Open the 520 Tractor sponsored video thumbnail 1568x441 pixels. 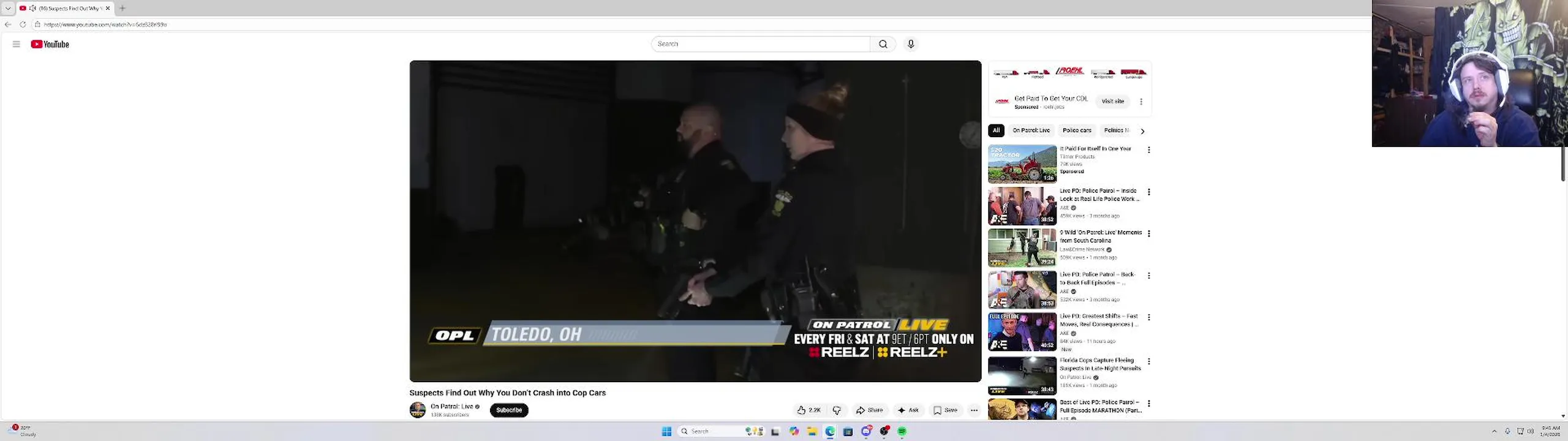(1022, 164)
